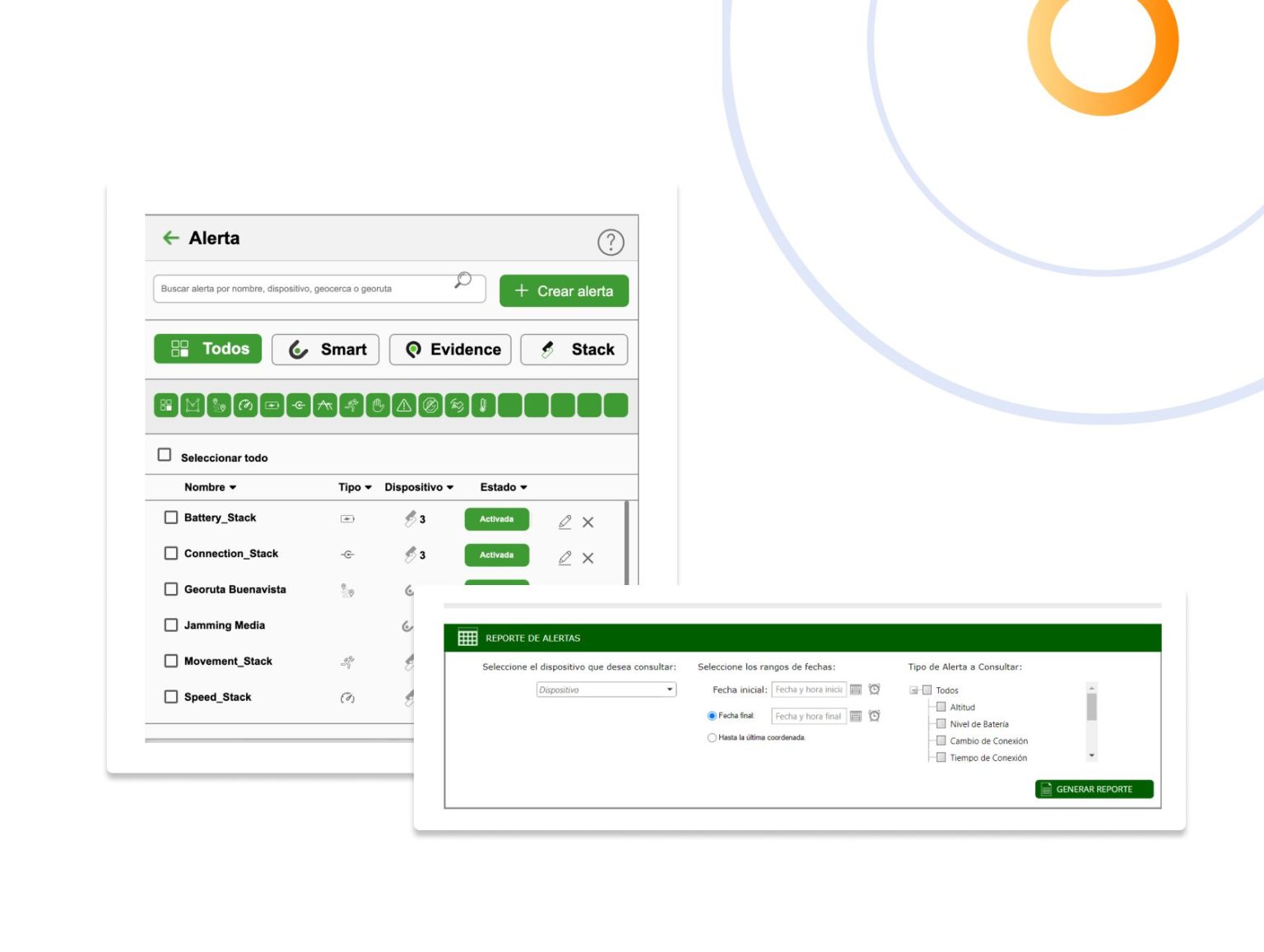Select the all-types grid icon in the green icon row
This screenshot has height=952, width=1264.
[166, 405]
